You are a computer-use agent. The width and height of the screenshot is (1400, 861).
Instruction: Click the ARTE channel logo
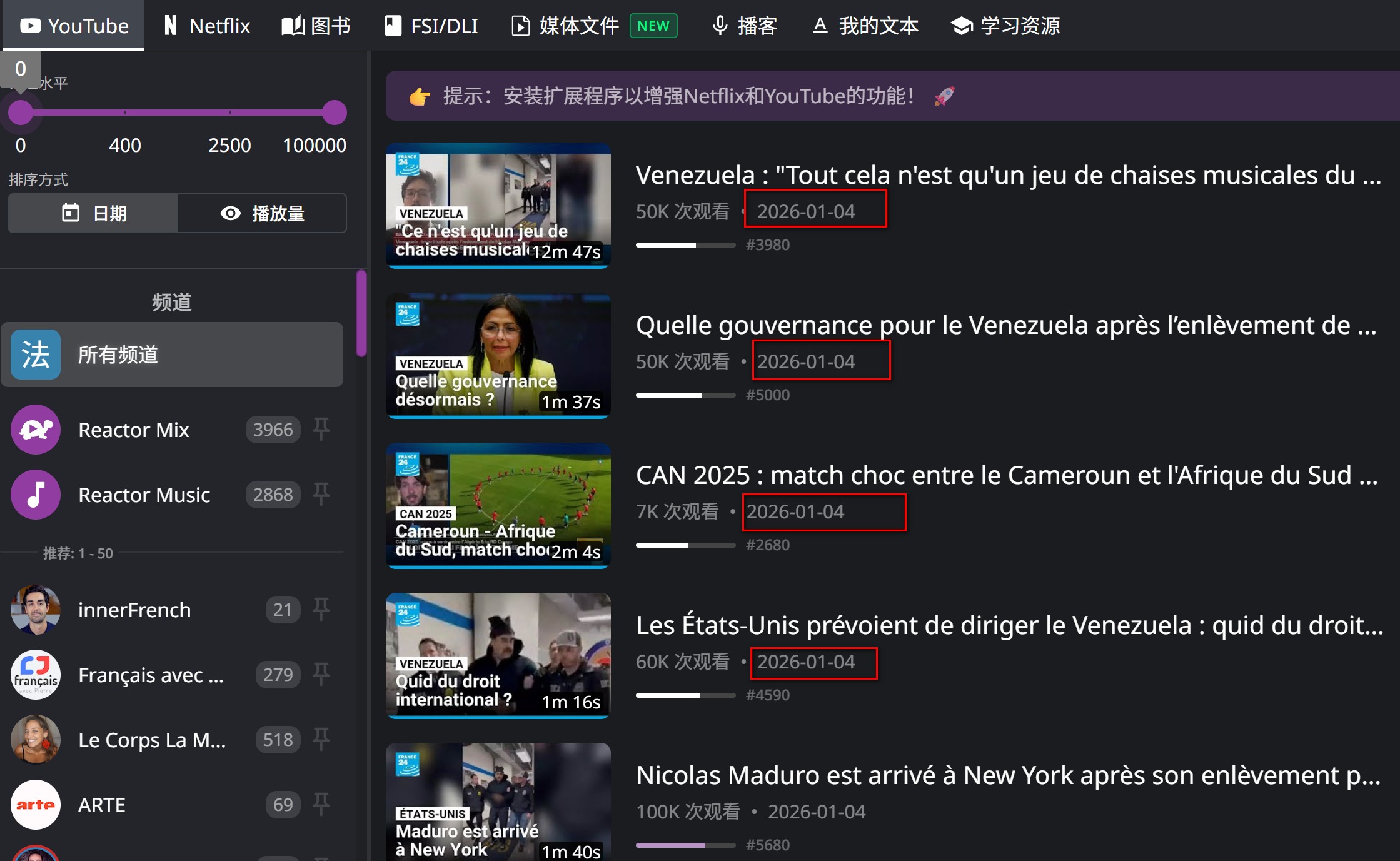pyautogui.click(x=36, y=805)
